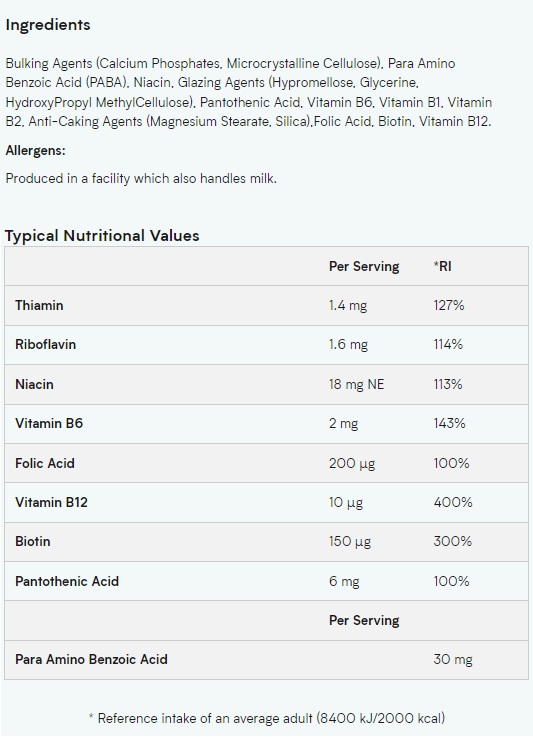The image size is (533, 737).
Task: Click the milk allergen facility statement
Action: pos(141,179)
